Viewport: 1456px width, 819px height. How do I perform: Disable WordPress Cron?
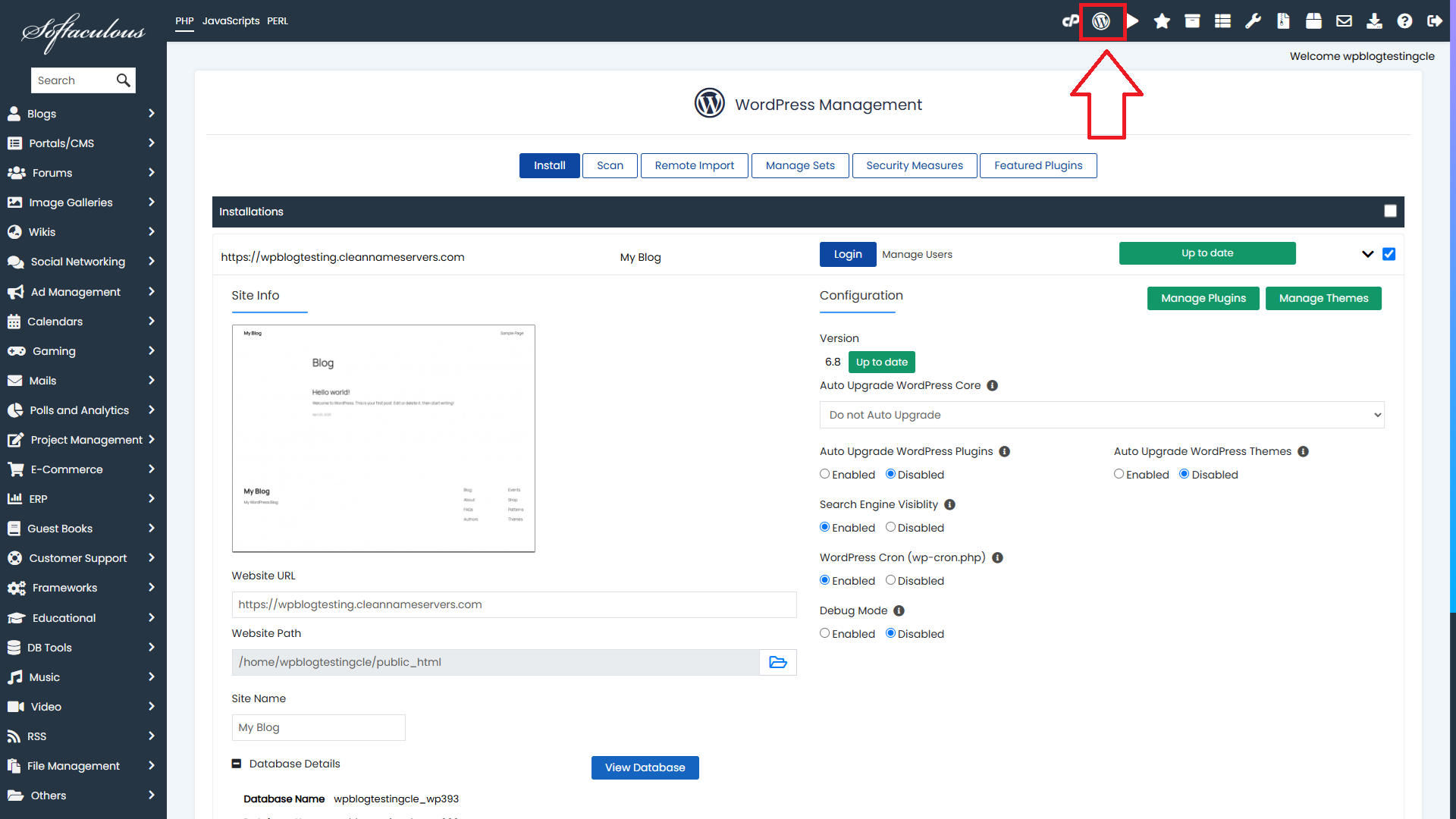point(890,580)
